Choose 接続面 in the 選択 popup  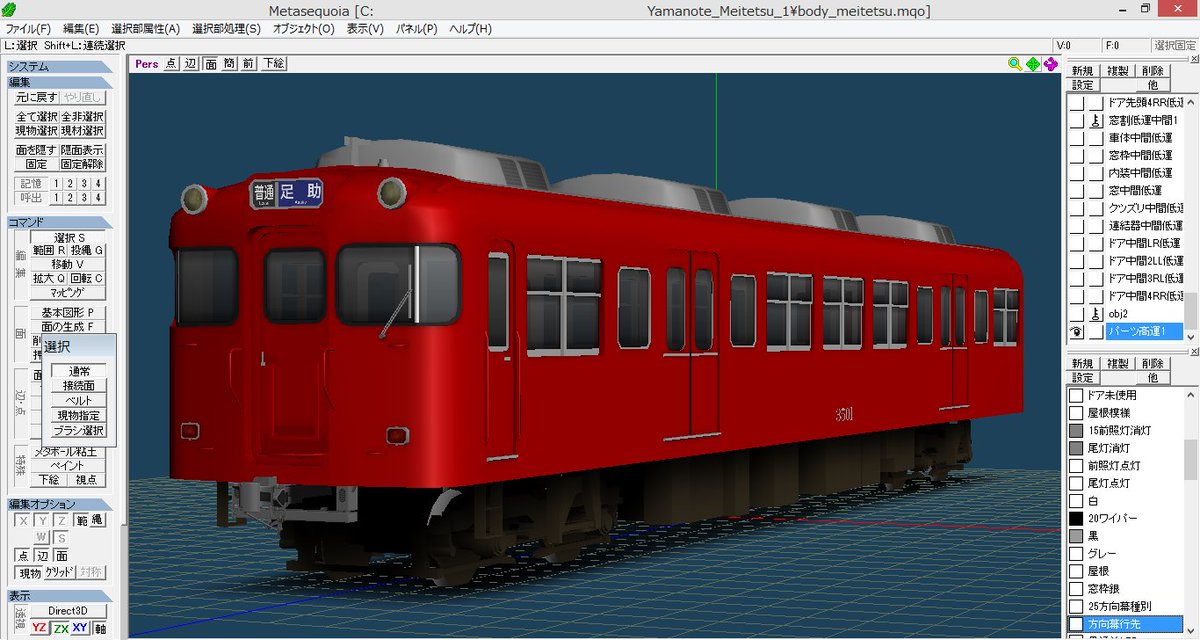click(x=78, y=385)
